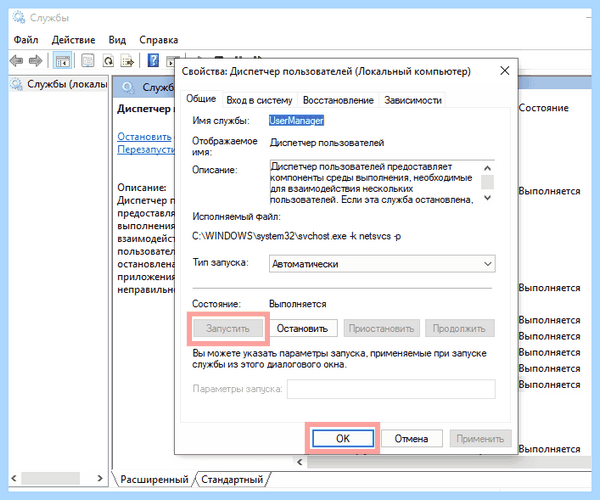Open the Справка menu
This screenshot has height=500, width=600.
pos(159,40)
